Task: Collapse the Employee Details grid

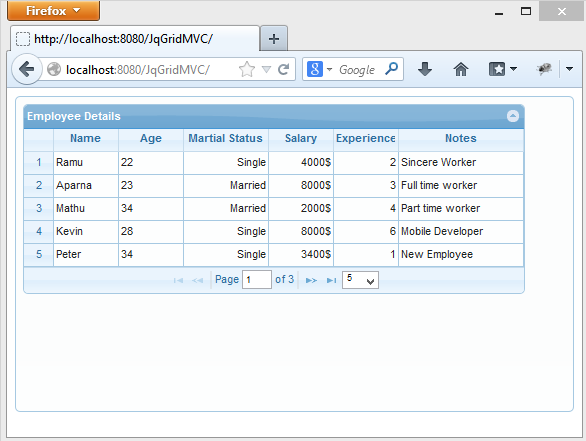Action: pyautogui.click(x=513, y=116)
